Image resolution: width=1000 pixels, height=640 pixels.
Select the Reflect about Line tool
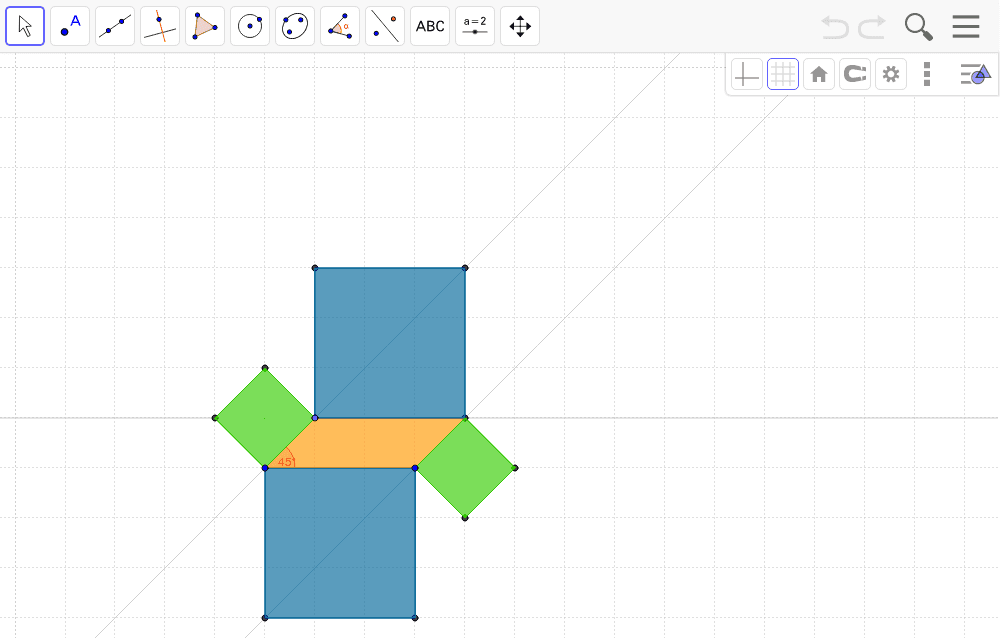[385, 26]
